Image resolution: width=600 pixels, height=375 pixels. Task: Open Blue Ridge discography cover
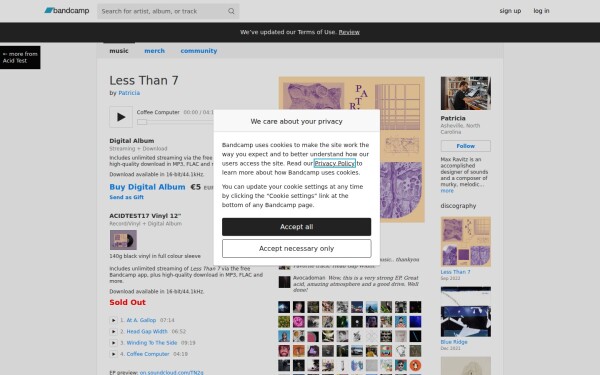pyautogui.click(x=466, y=312)
